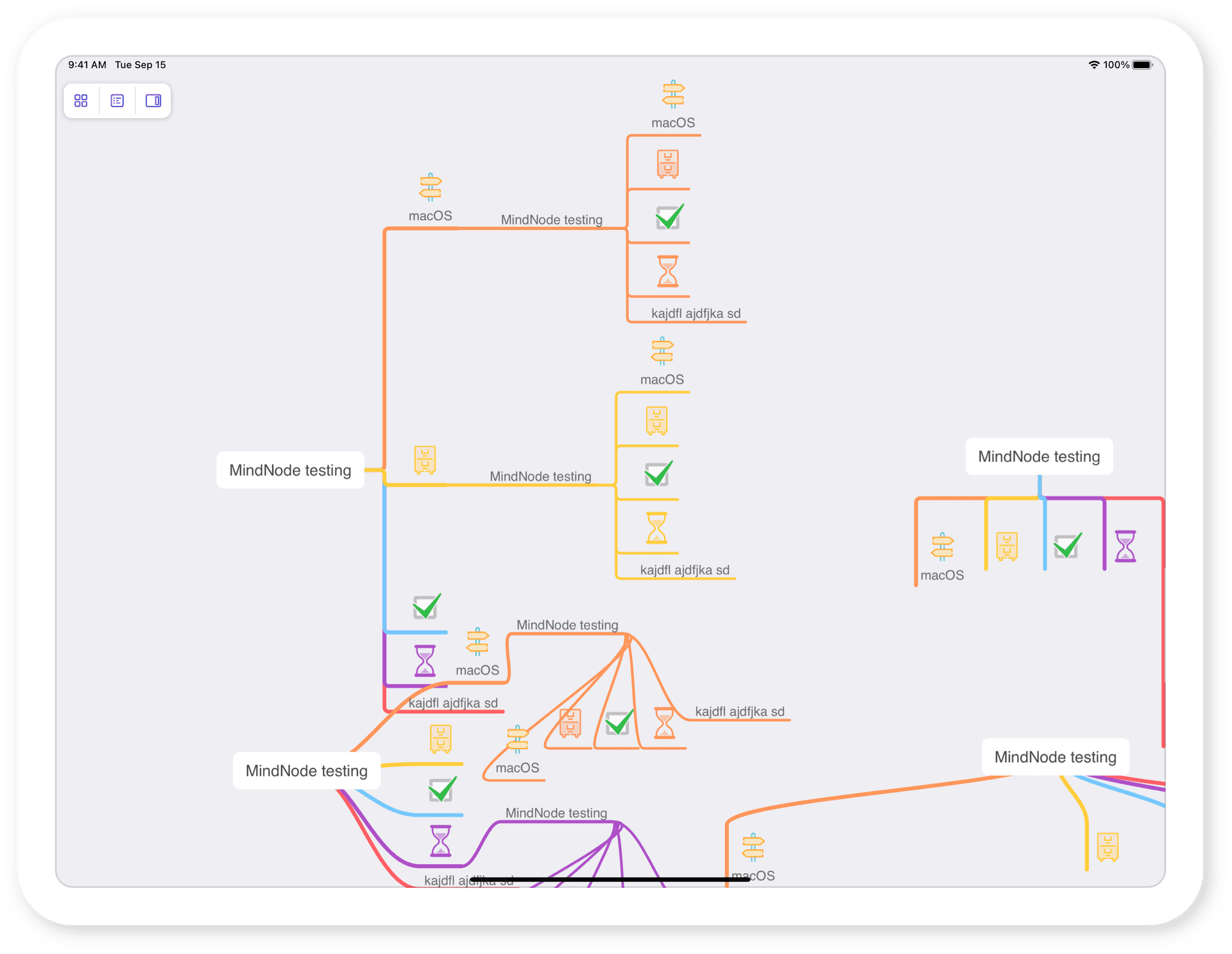Select the left main MindNode testing node
Viewport: 1232px width, 954px height.
coord(290,471)
